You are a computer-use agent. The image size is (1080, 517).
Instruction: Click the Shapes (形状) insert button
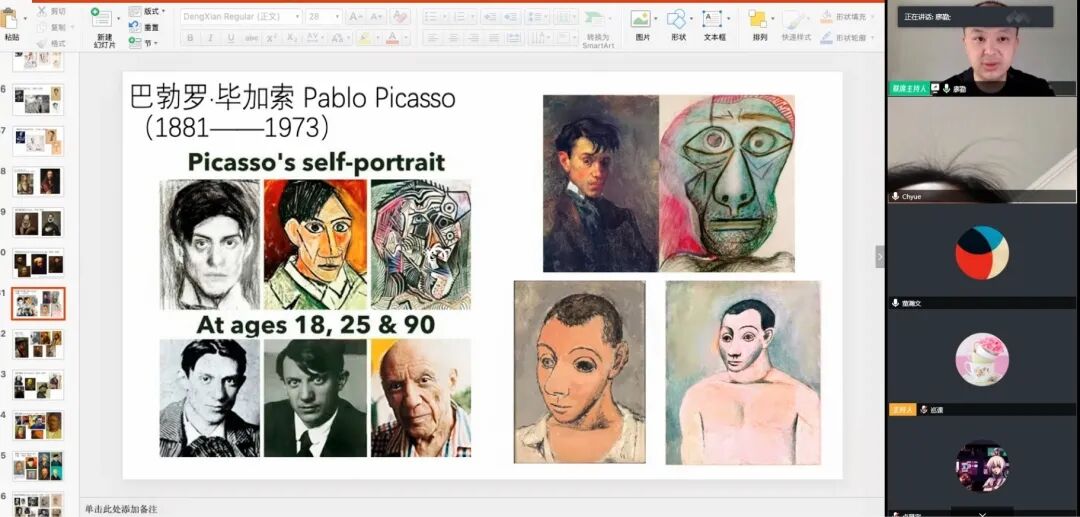point(678,25)
